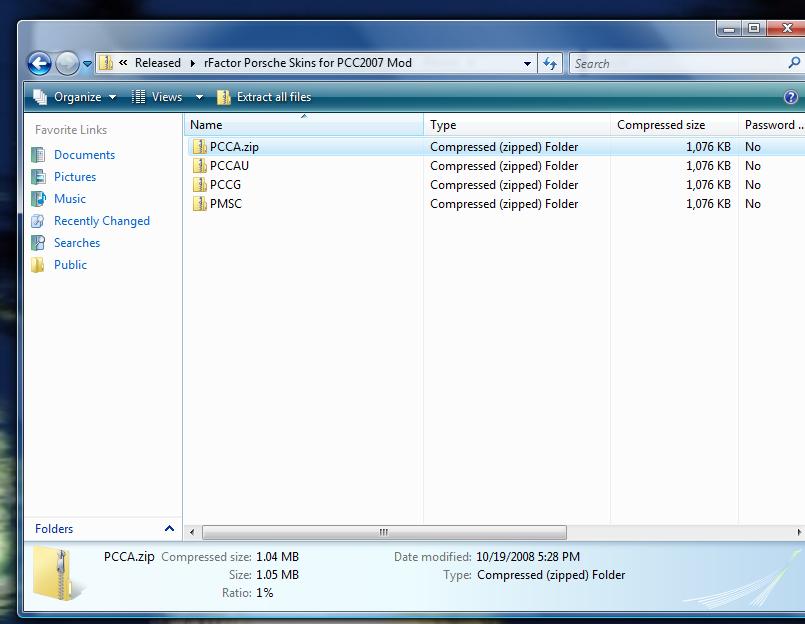This screenshot has width=805, height=624.
Task: Click the Ratio 1% value
Action: (x=264, y=593)
